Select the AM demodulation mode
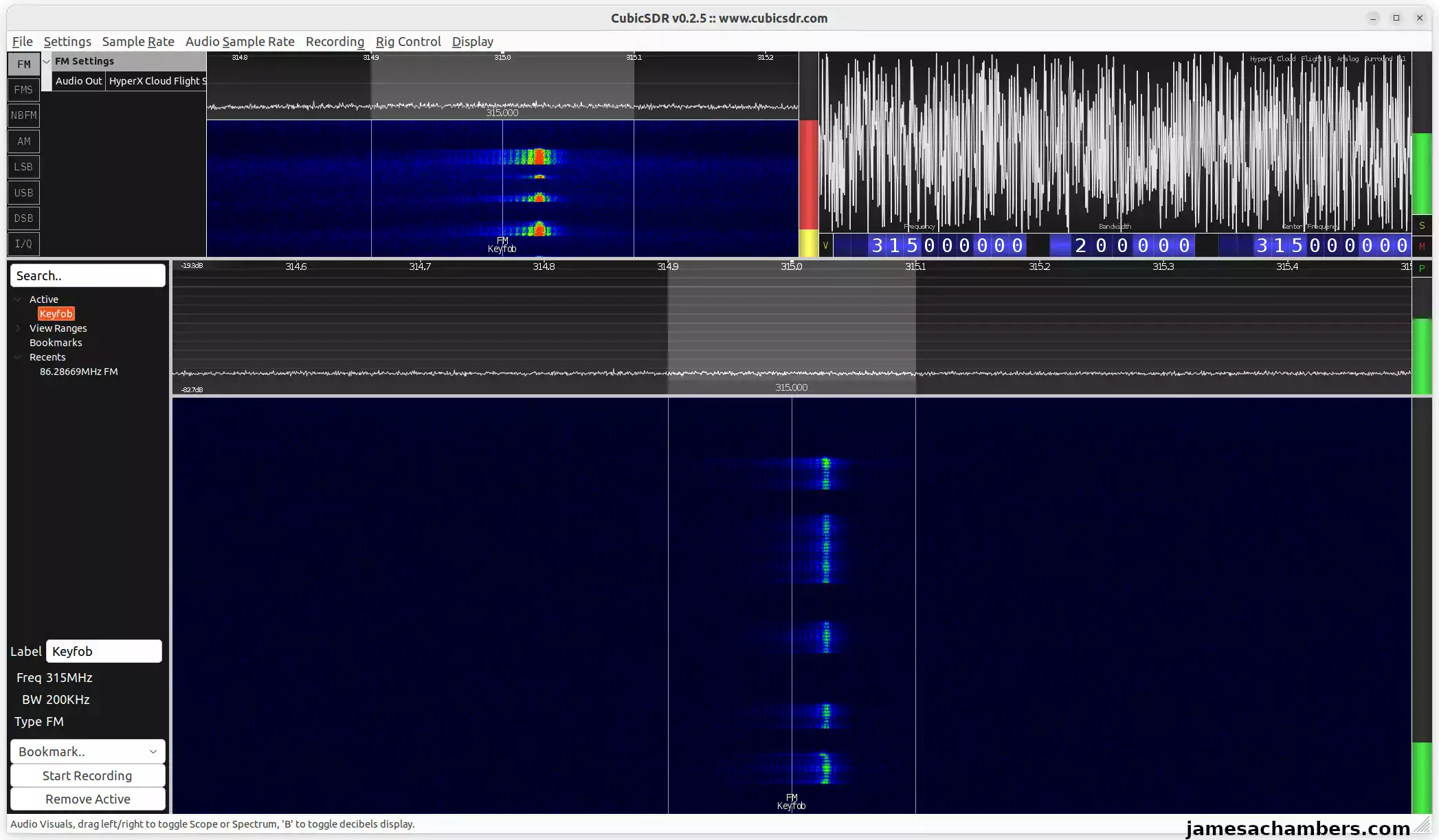This screenshot has width=1439, height=840. (x=23, y=141)
